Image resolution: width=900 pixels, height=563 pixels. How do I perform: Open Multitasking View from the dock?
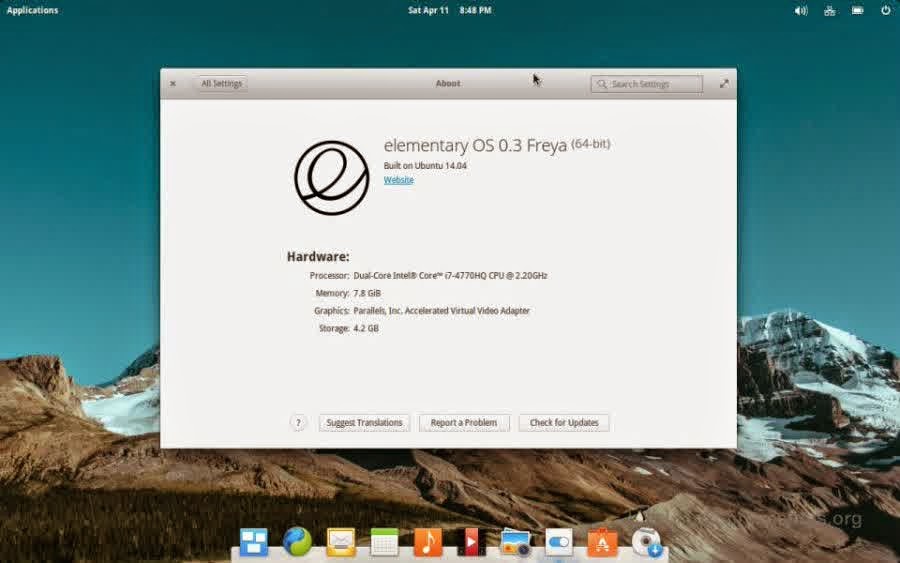[x=254, y=542]
